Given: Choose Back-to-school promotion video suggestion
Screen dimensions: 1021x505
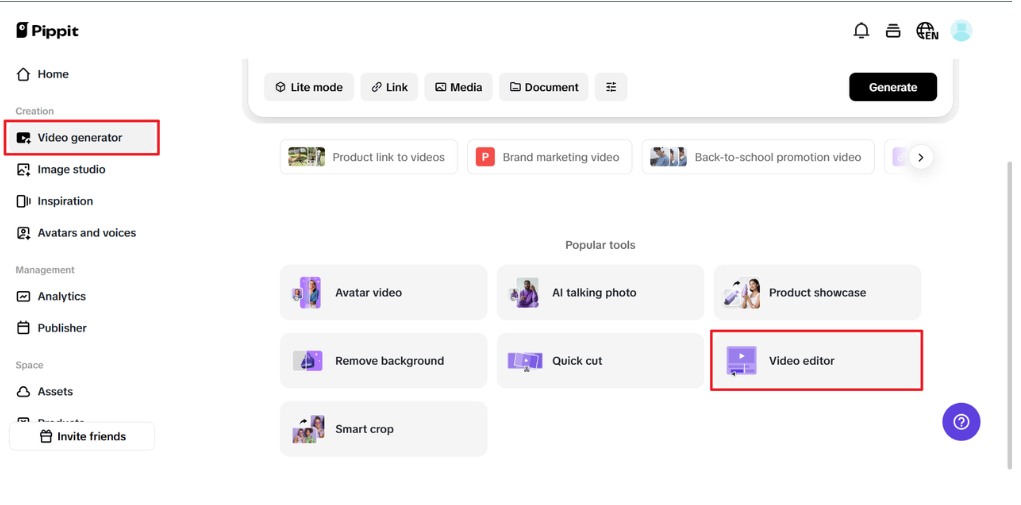Looking at the screenshot, I should [758, 157].
